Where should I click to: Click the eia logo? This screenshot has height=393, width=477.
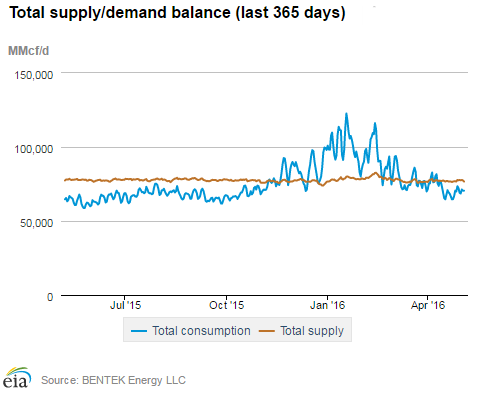point(17,378)
